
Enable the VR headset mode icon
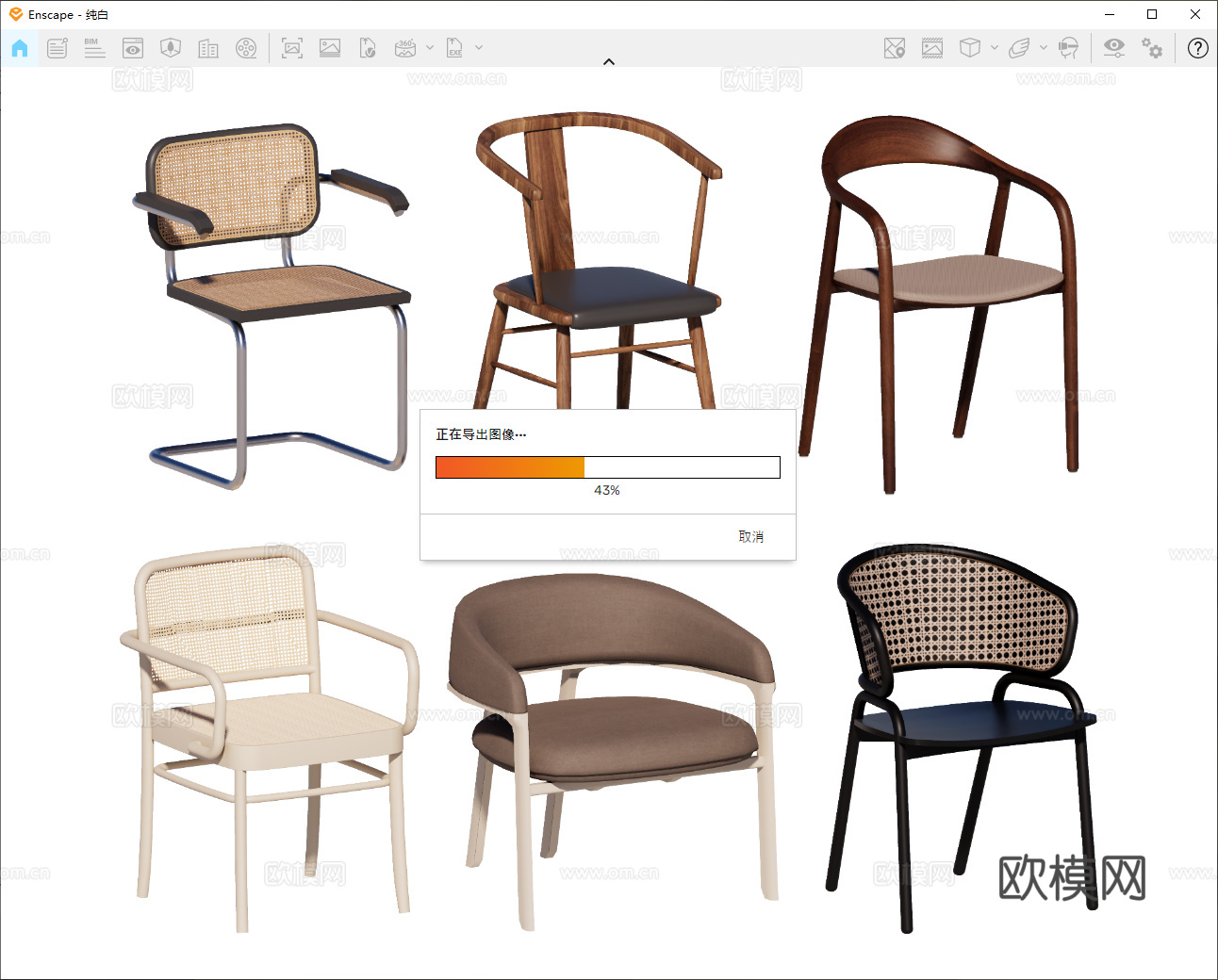pyautogui.click(x=1068, y=48)
